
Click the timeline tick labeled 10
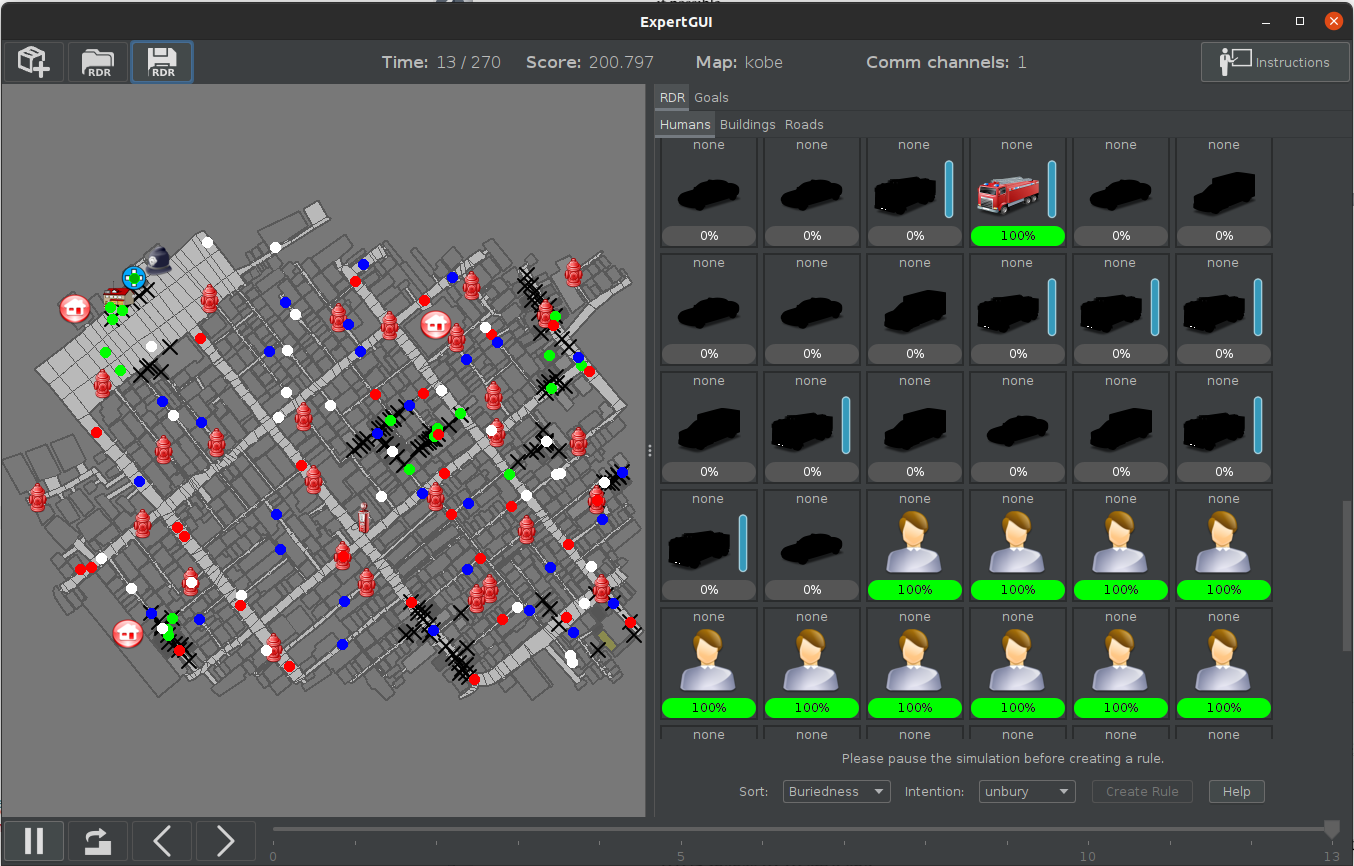tap(1087, 856)
